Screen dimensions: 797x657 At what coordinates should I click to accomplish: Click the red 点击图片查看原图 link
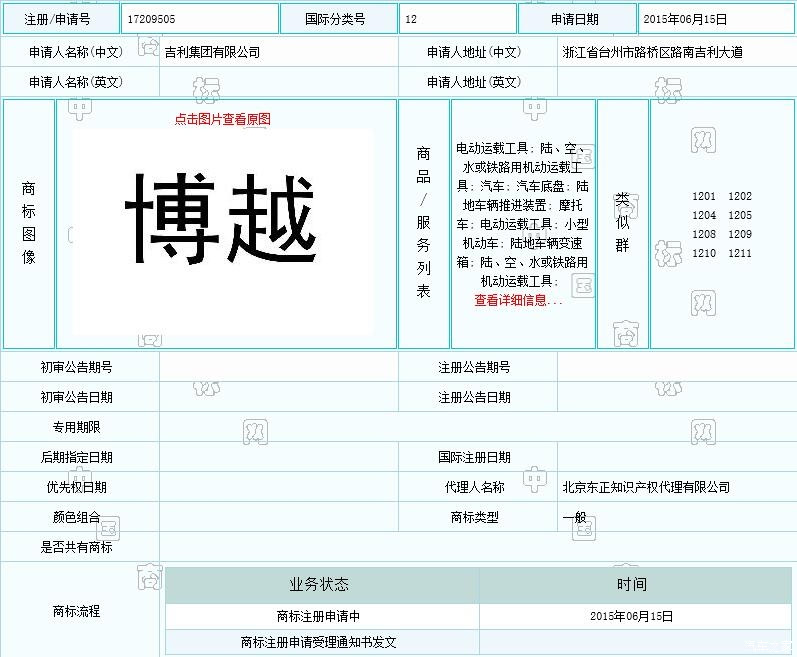click(223, 119)
